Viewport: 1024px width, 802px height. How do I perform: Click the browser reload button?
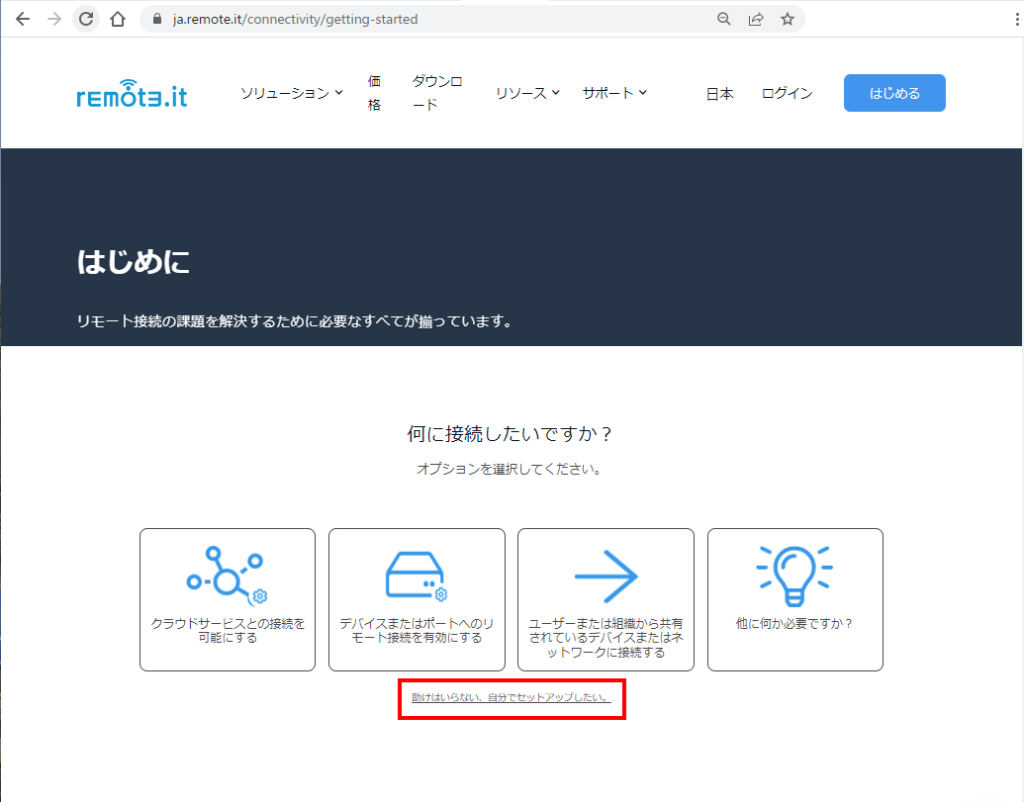[86, 19]
